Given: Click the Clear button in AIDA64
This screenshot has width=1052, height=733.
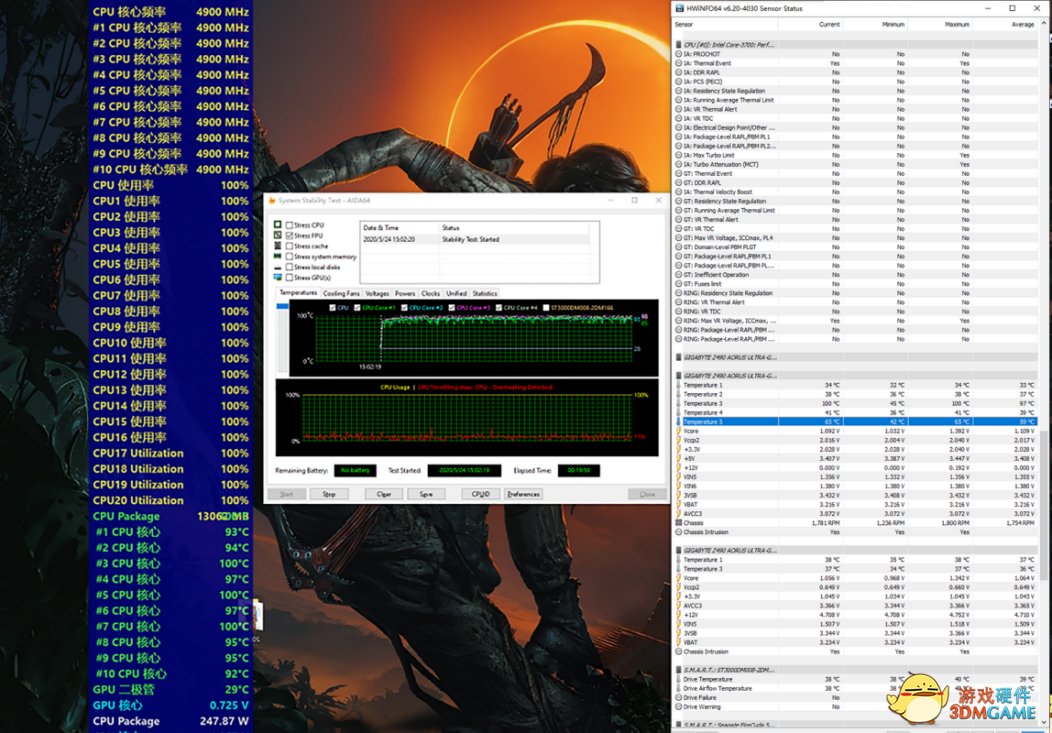Looking at the screenshot, I should [384, 494].
